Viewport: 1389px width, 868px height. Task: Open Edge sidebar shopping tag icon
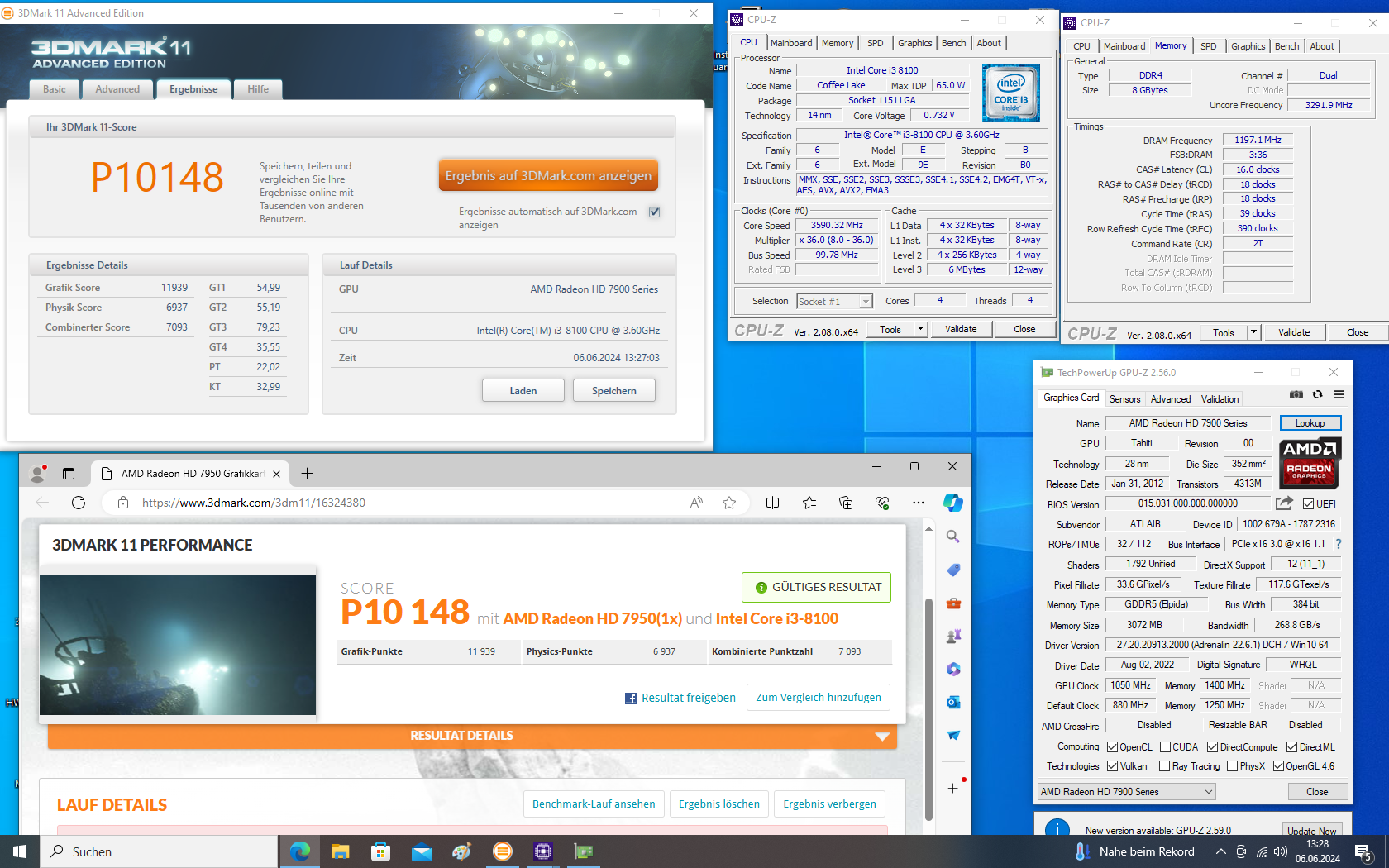(x=953, y=570)
